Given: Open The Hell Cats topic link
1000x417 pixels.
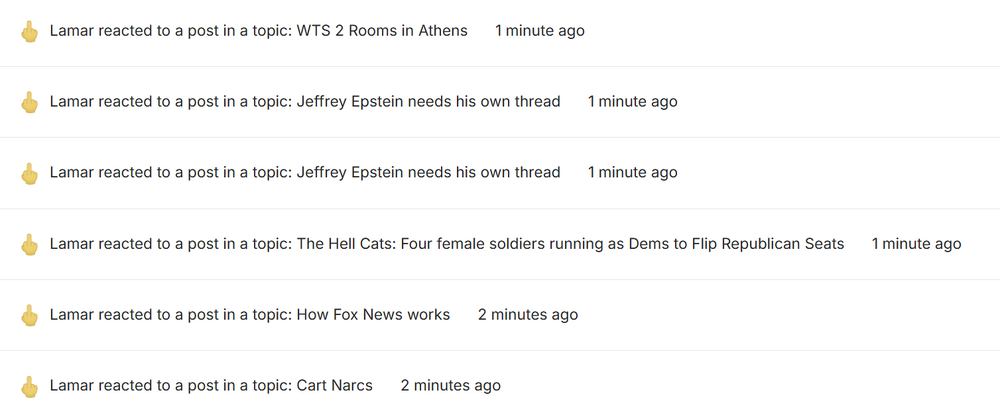Looking at the screenshot, I should tap(570, 244).
